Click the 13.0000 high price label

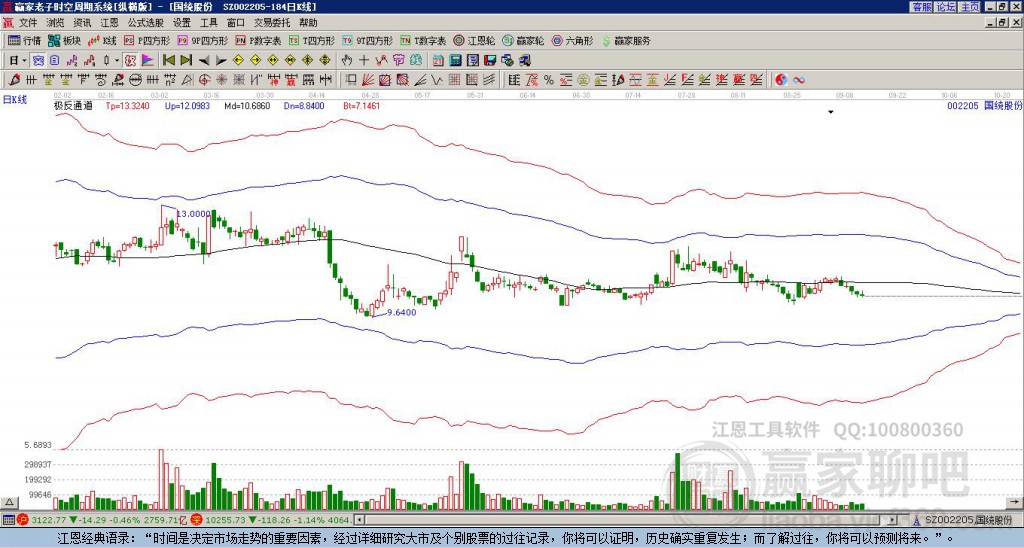pyautogui.click(x=193, y=214)
